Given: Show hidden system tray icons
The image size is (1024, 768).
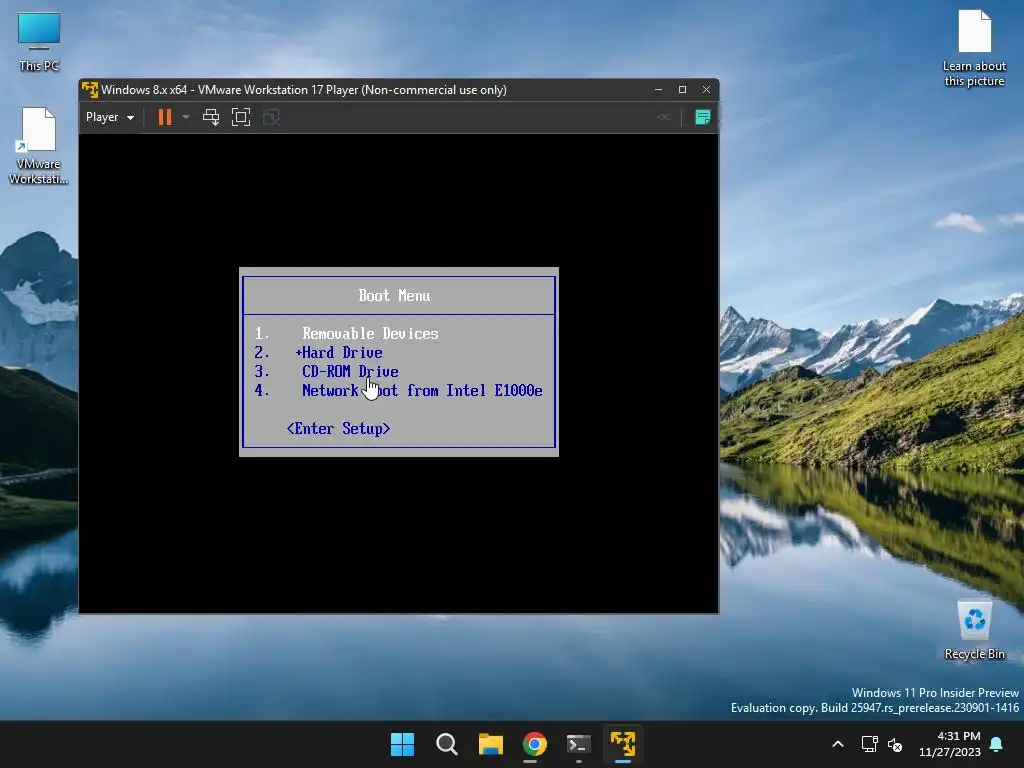Looking at the screenshot, I should (838, 744).
